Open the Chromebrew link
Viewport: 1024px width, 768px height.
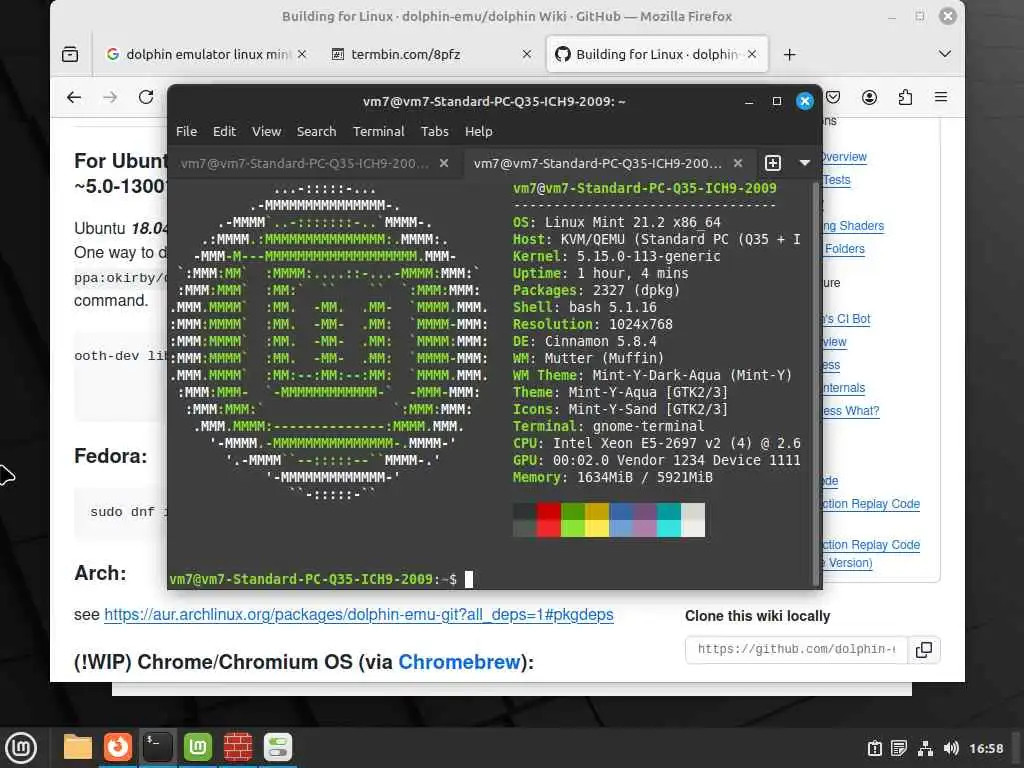(459, 662)
